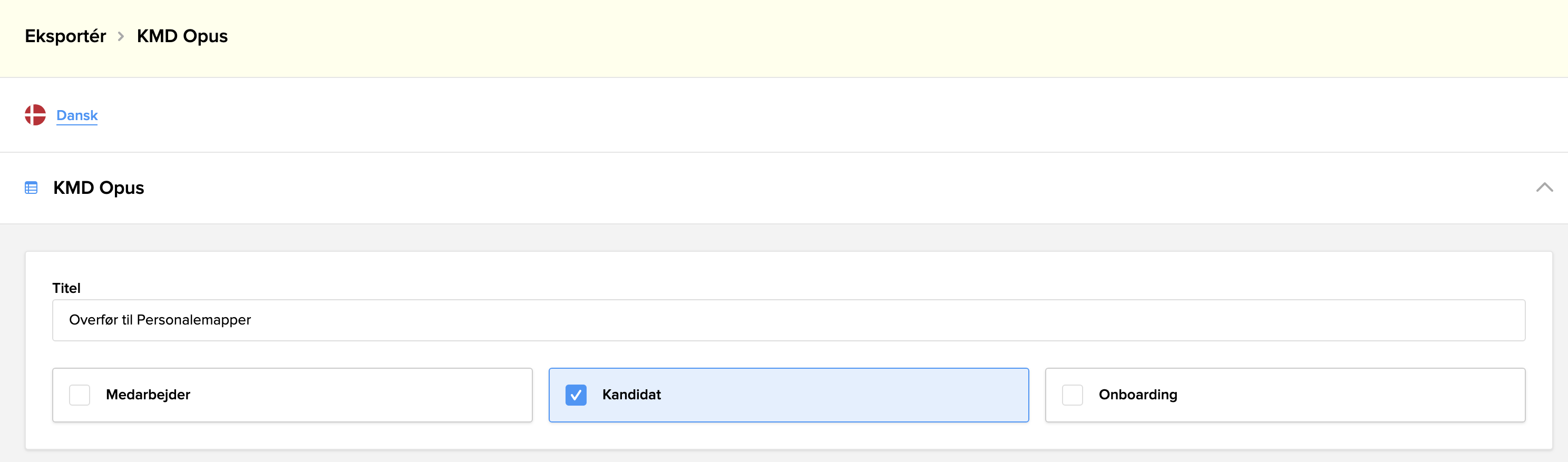Image resolution: width=1568 pixels, height=462 pixels.
Task: Click empty space inside the Kandidat card
Action: (x=852, y=395)
